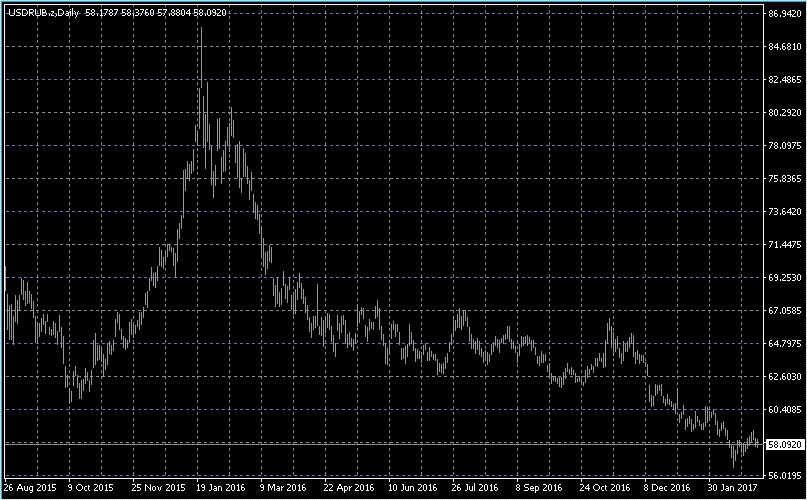Click the 80.2920 price level label

[784, 113]
